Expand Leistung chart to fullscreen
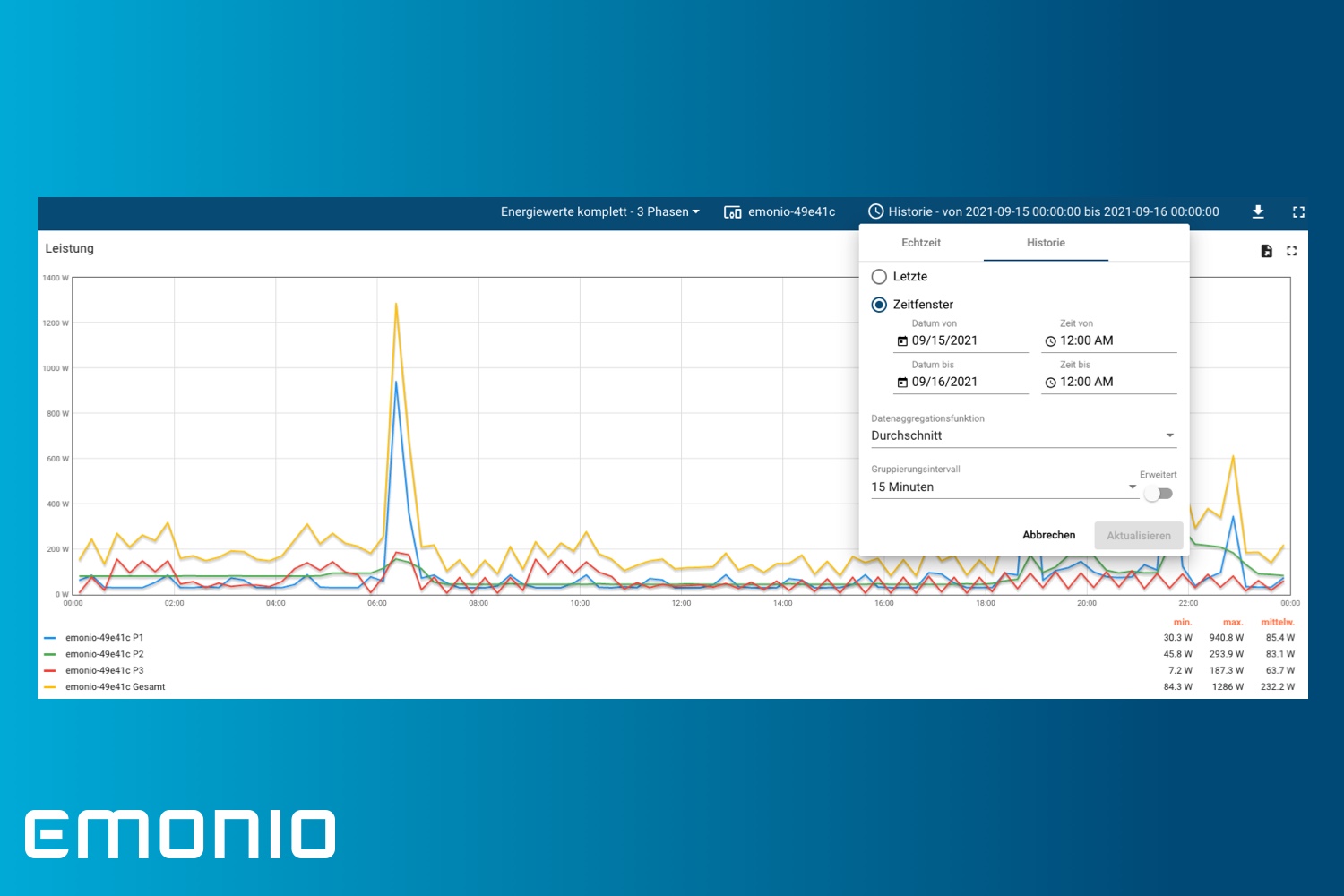This screenshot has height=896, width=1344. [x=1291, y=251]
